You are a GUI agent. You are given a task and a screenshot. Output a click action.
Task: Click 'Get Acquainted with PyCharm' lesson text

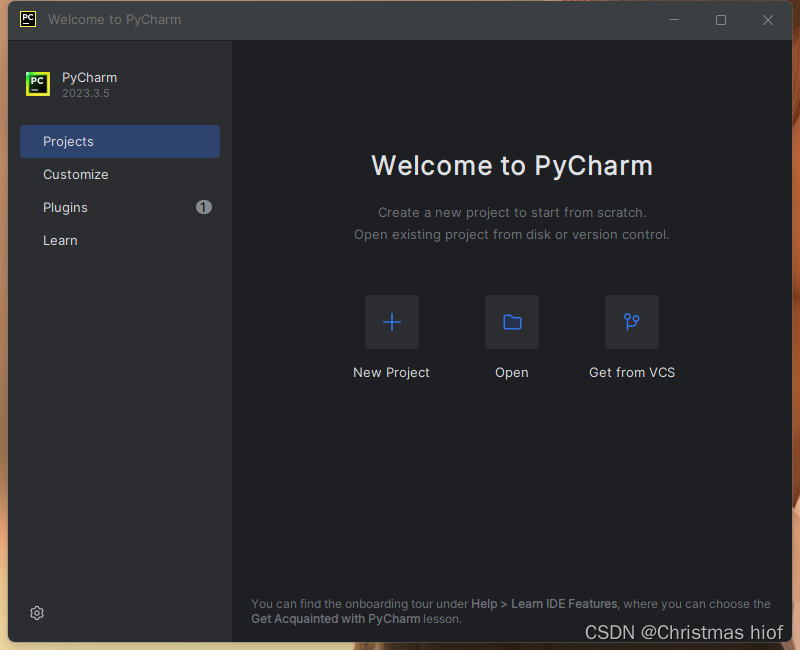point(336,619)
